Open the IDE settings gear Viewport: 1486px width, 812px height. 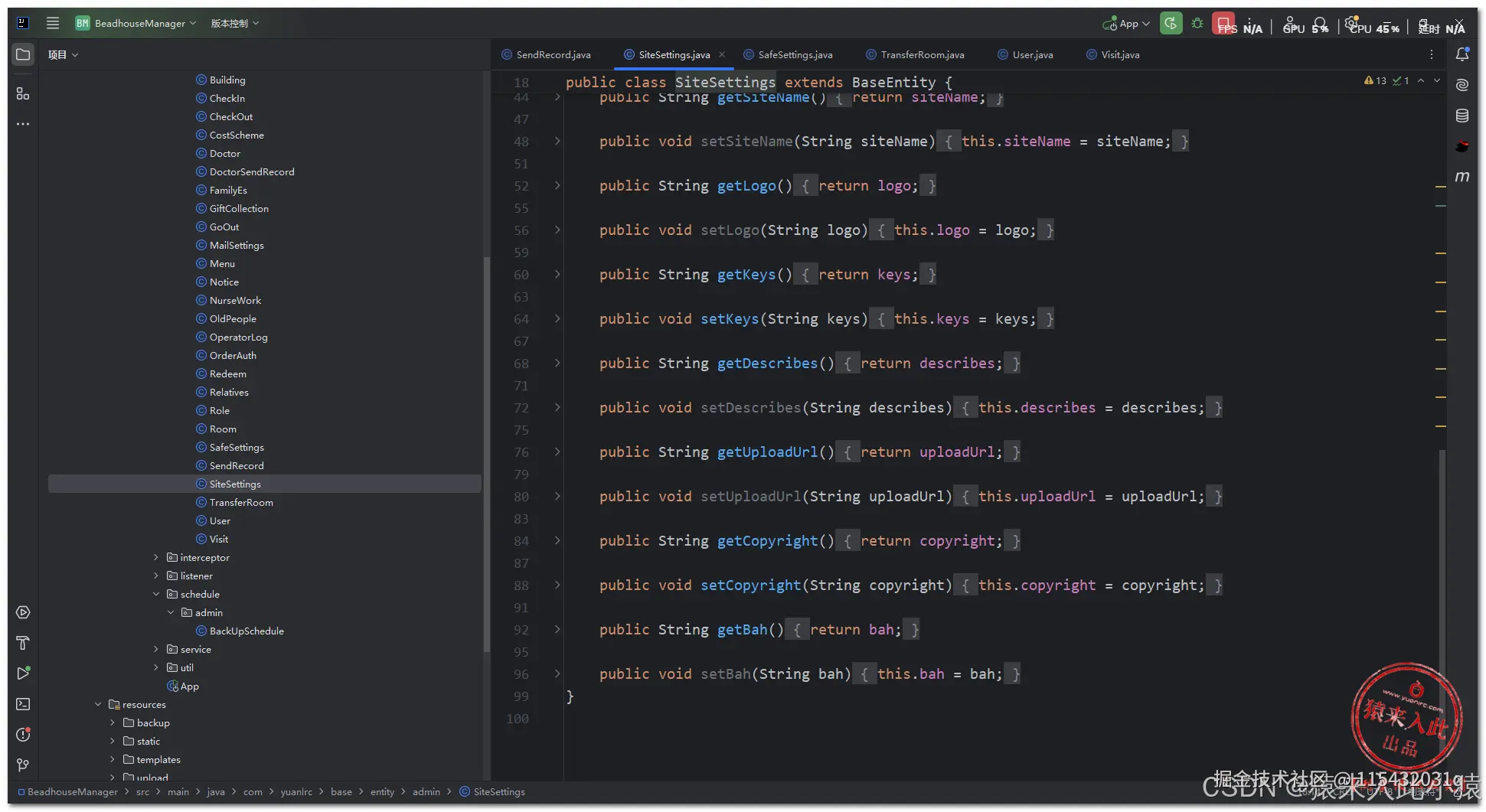tap(1352, 23)
